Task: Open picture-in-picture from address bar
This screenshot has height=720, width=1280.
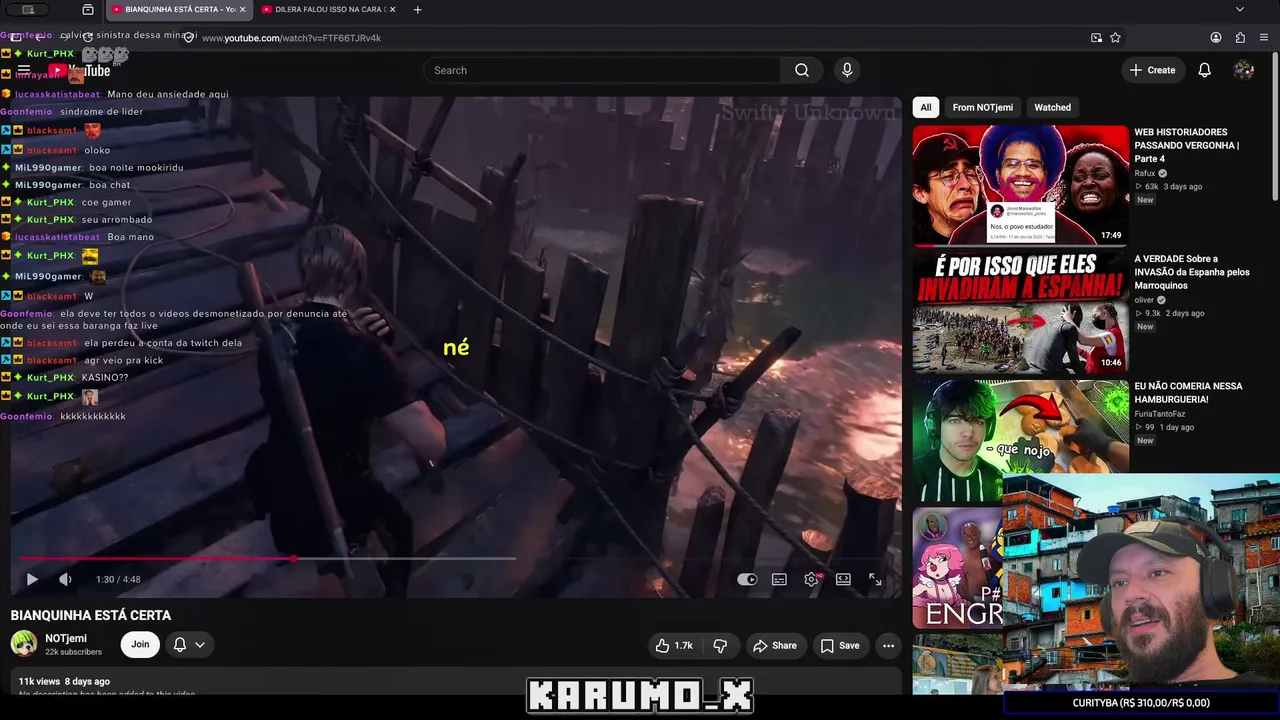Action: 1096,38
